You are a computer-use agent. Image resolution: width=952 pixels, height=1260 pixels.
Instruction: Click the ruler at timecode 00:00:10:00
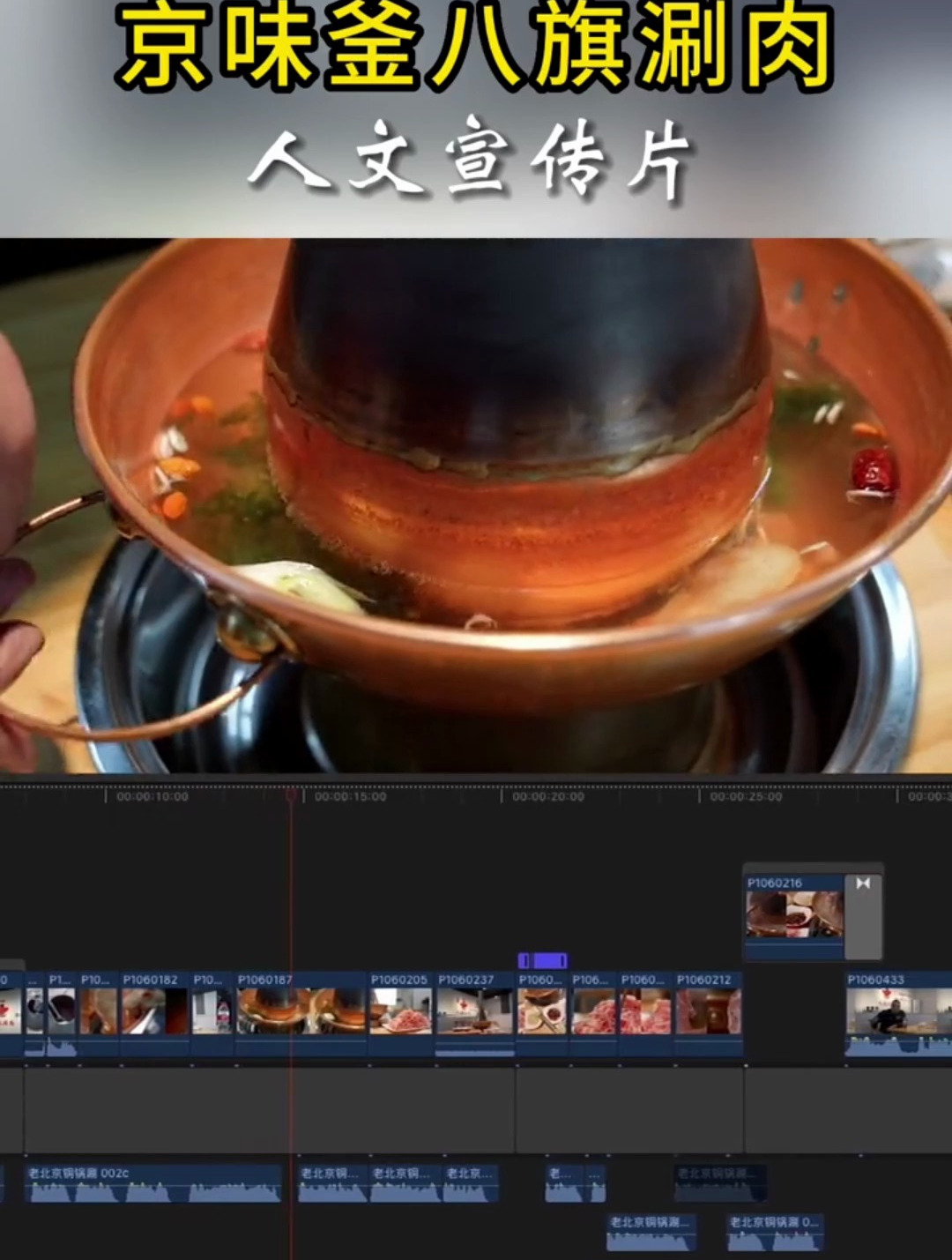(x=152, y=796)
